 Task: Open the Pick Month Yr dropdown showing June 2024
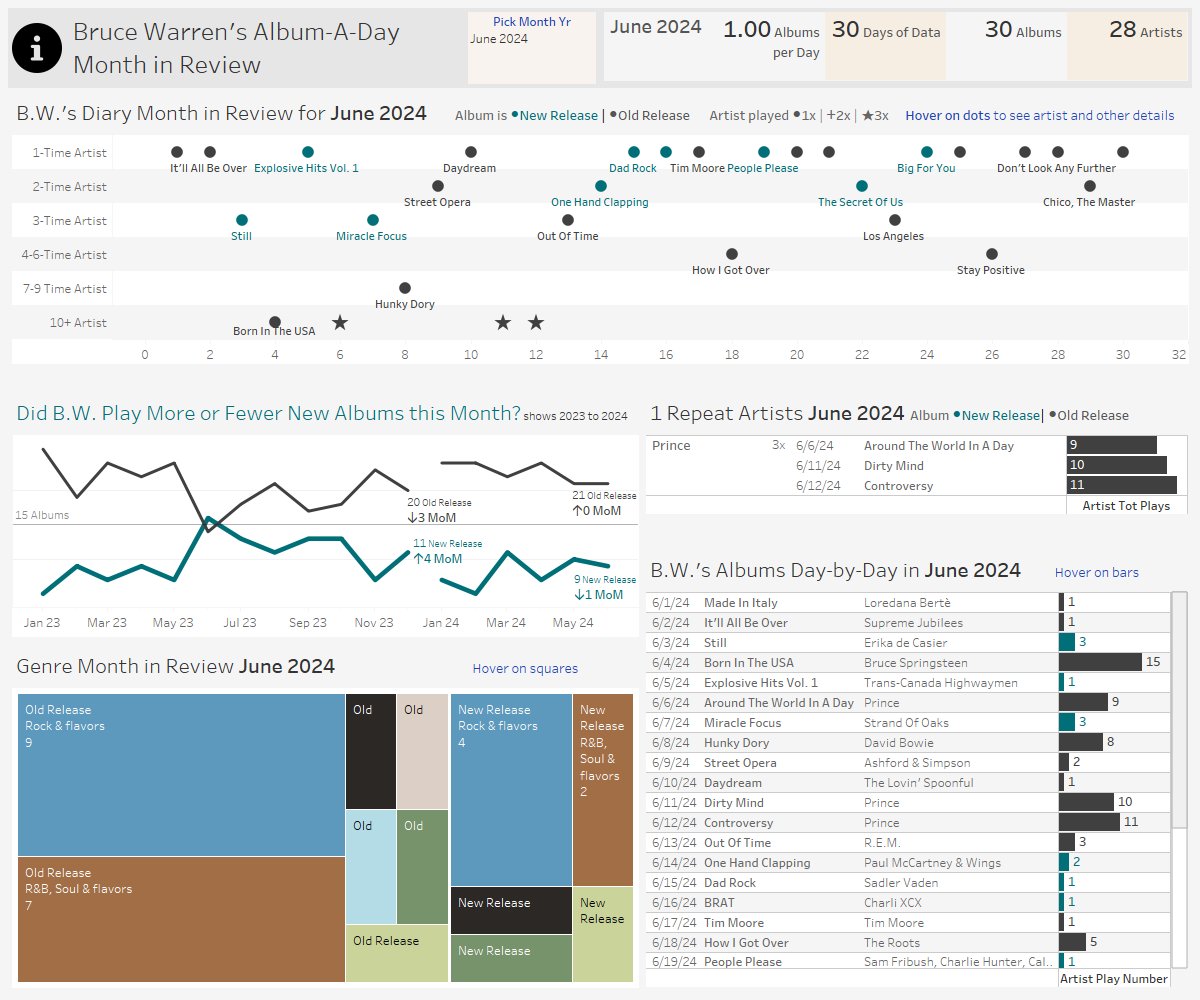(532, 38)
